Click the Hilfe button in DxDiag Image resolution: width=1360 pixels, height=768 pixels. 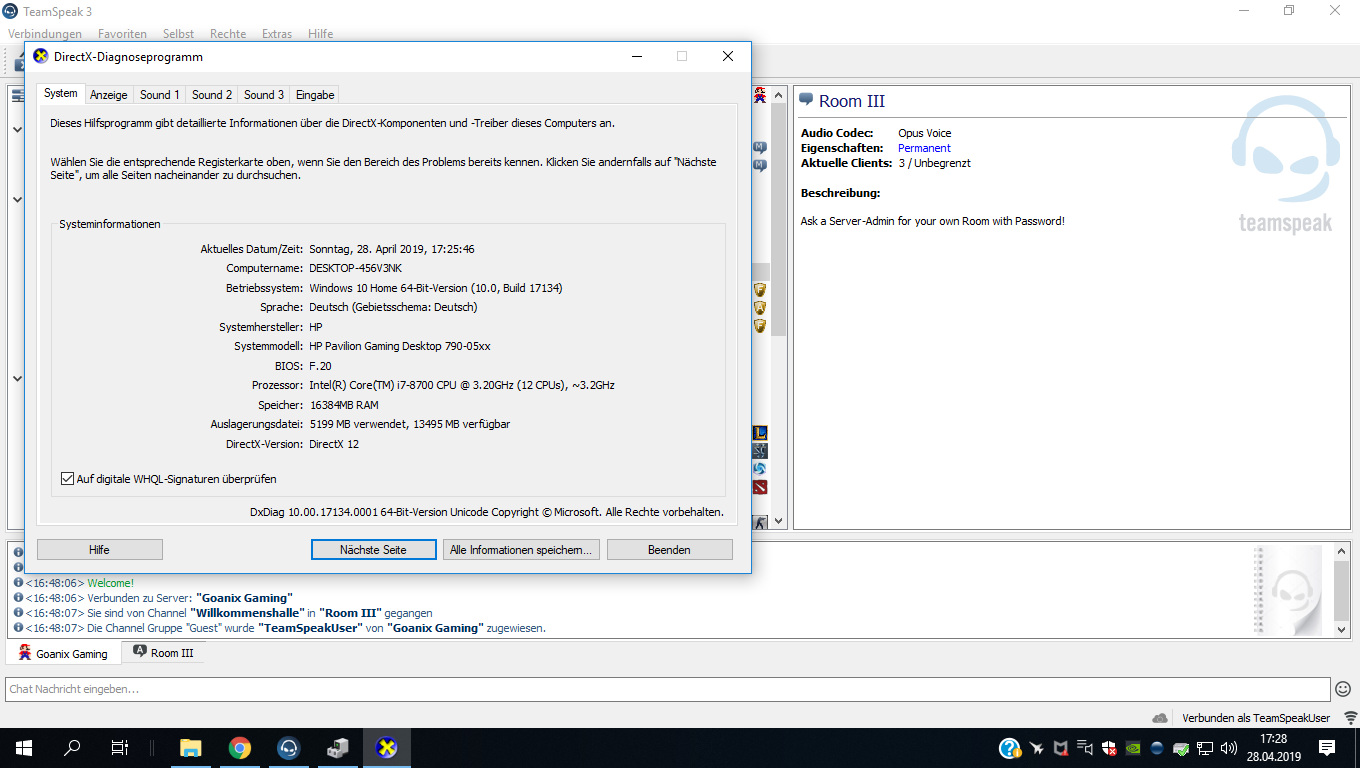pyautogui.click(x=100, y=550)
